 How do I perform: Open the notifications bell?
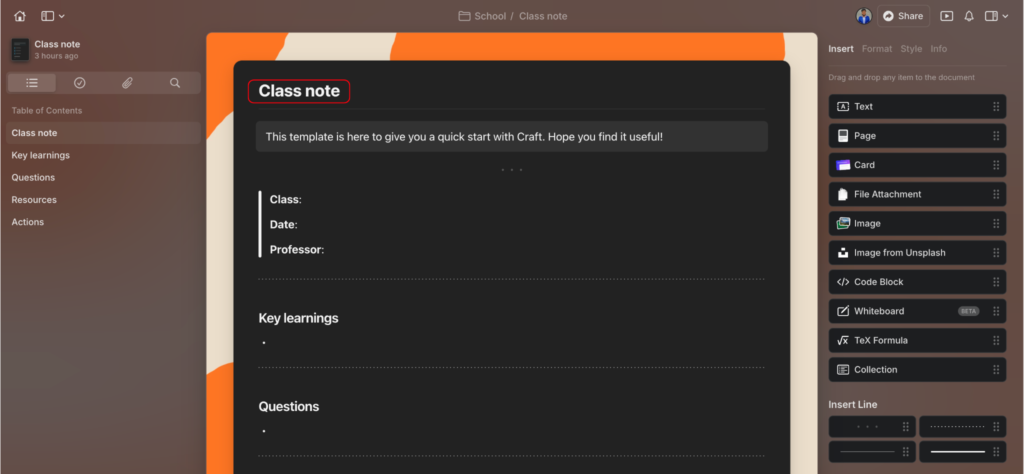coord(969,16)
